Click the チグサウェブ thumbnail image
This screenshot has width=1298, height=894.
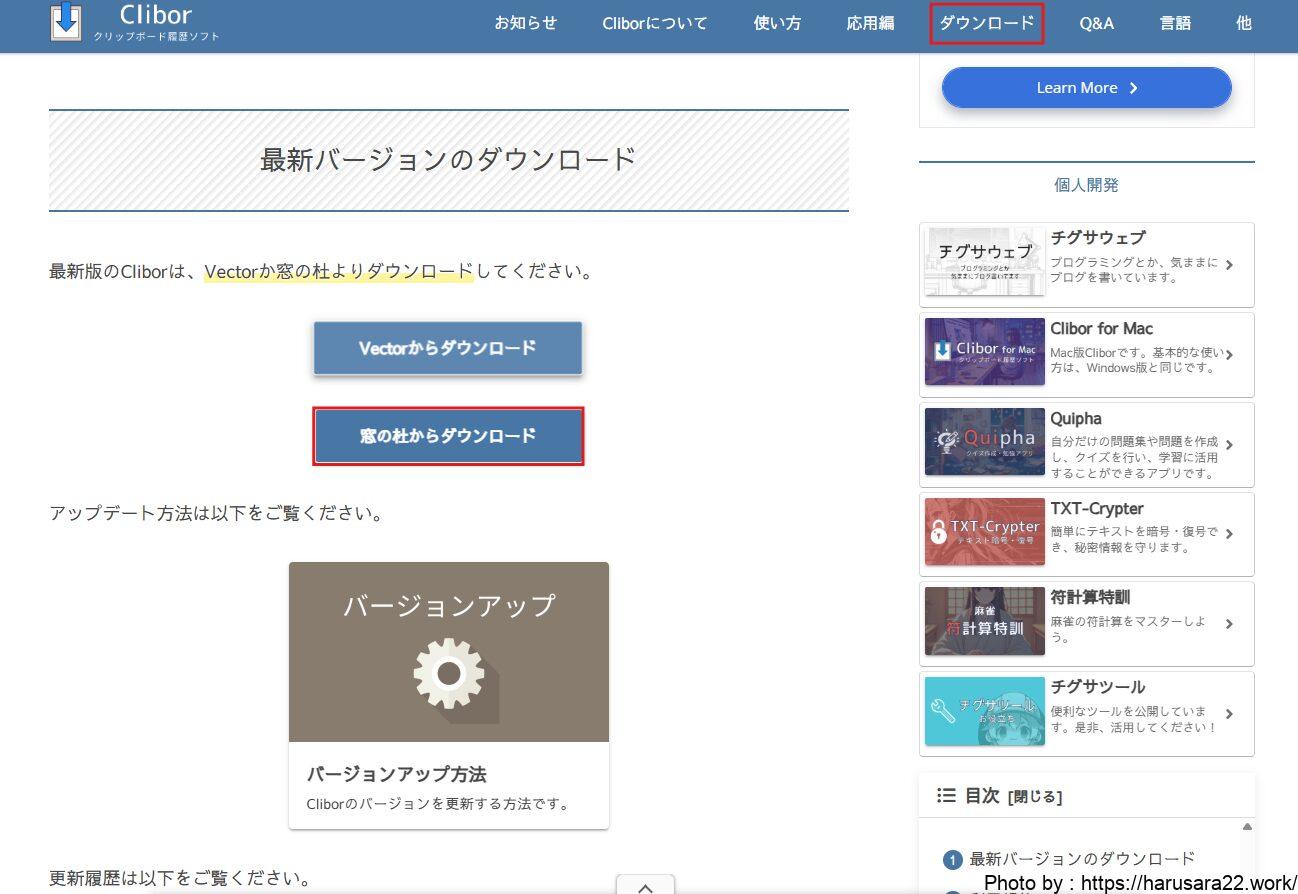click(x=983, y=262)
